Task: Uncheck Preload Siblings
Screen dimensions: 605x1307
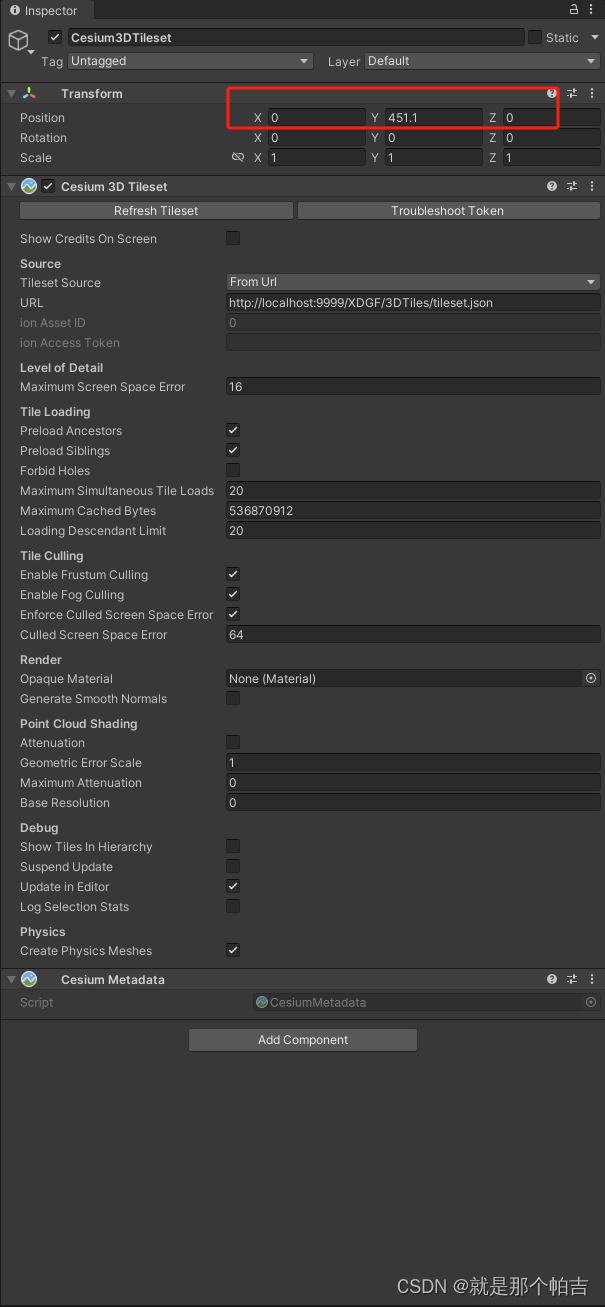Action: [233, 450]
